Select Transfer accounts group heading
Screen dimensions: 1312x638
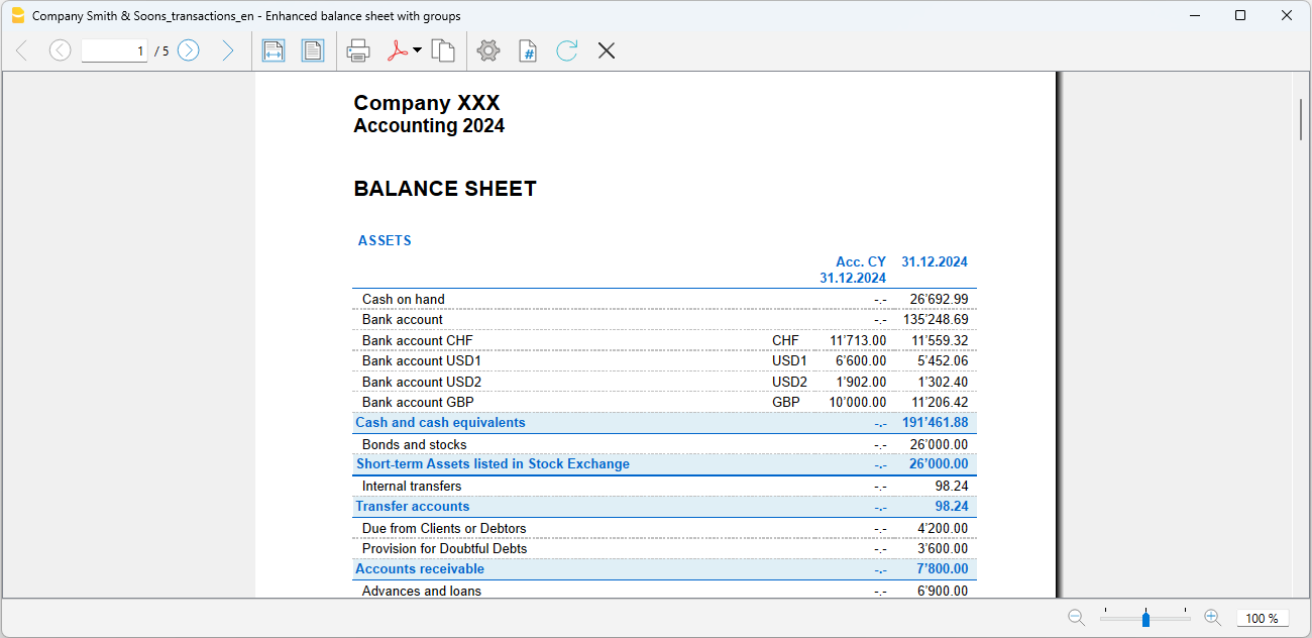[x=413, y=506]
